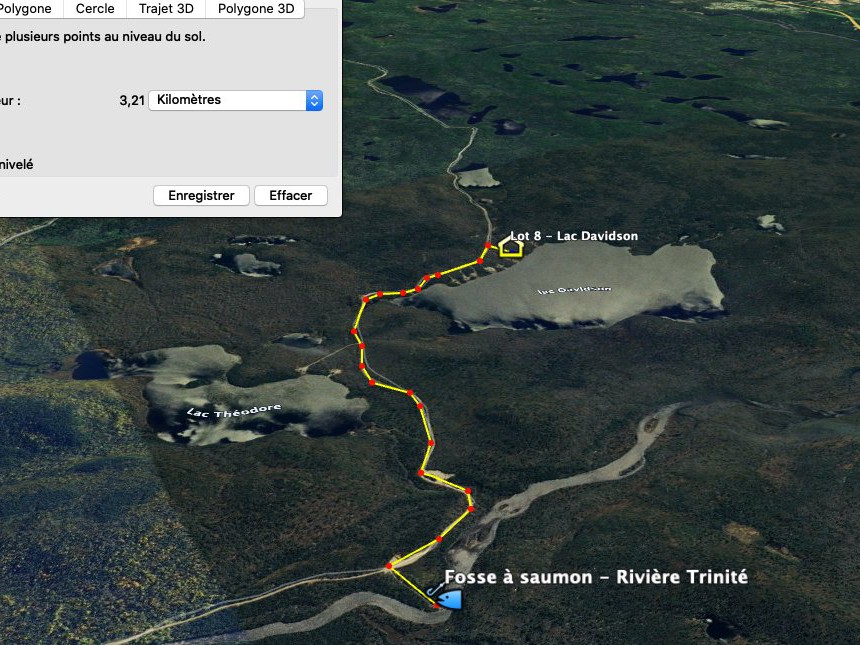Screen dimensions: 860x645
Task: Click the Lac Théodore map label
Action: point(234,410)
